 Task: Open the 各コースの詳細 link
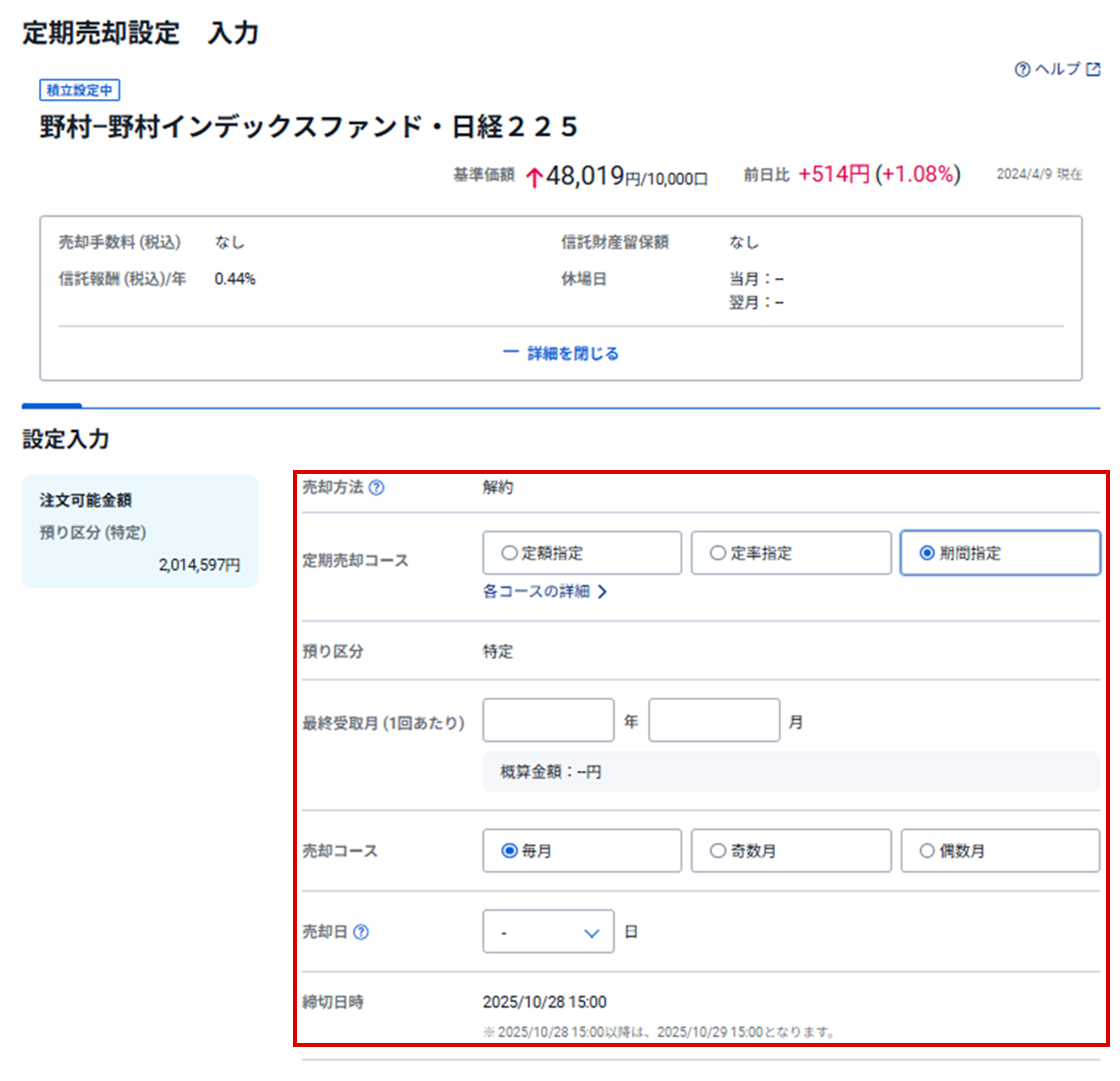(536, 591)
